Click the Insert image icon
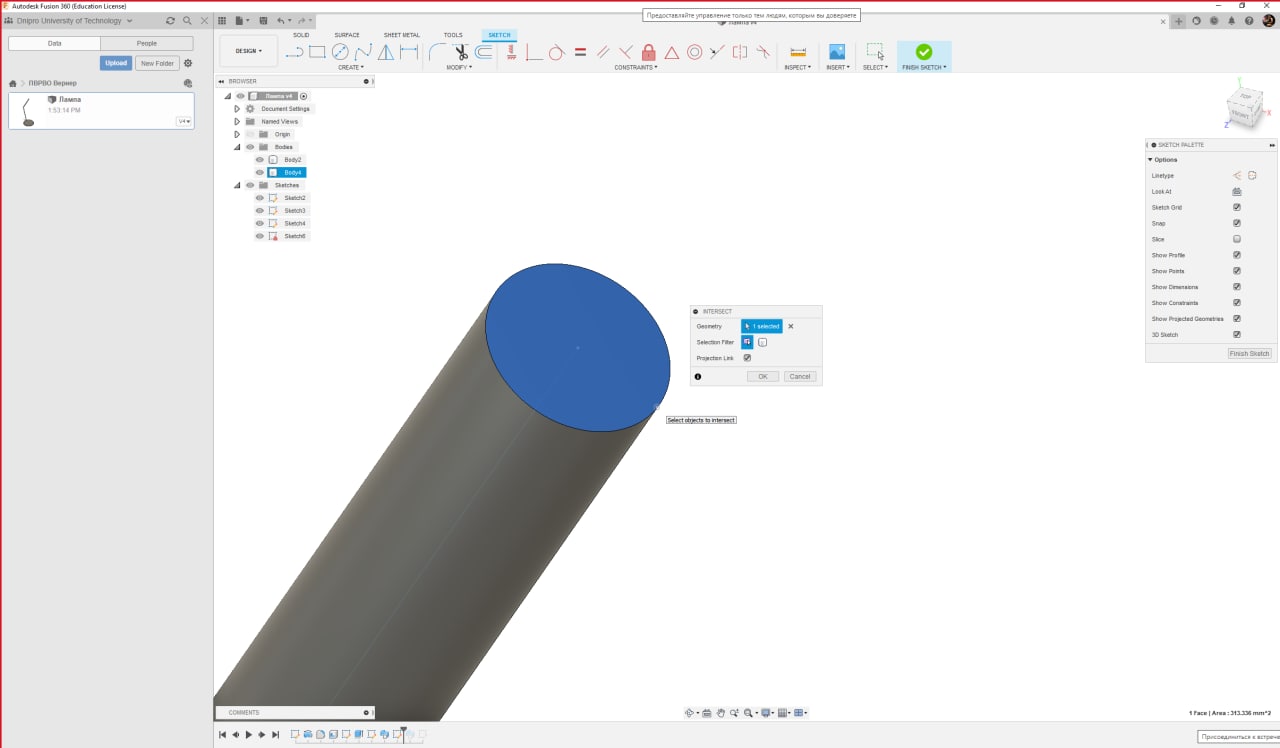 [837, 52]
